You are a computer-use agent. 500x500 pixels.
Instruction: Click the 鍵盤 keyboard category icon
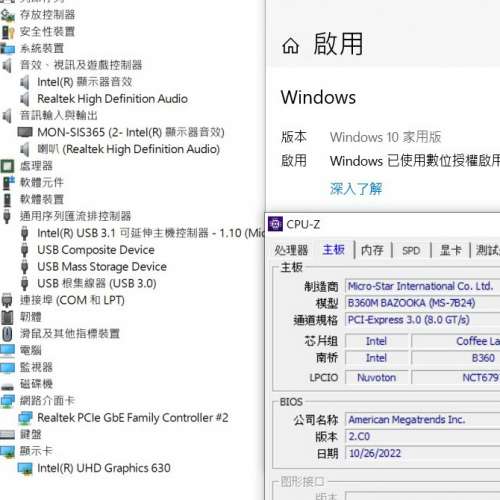coord(7,434)
